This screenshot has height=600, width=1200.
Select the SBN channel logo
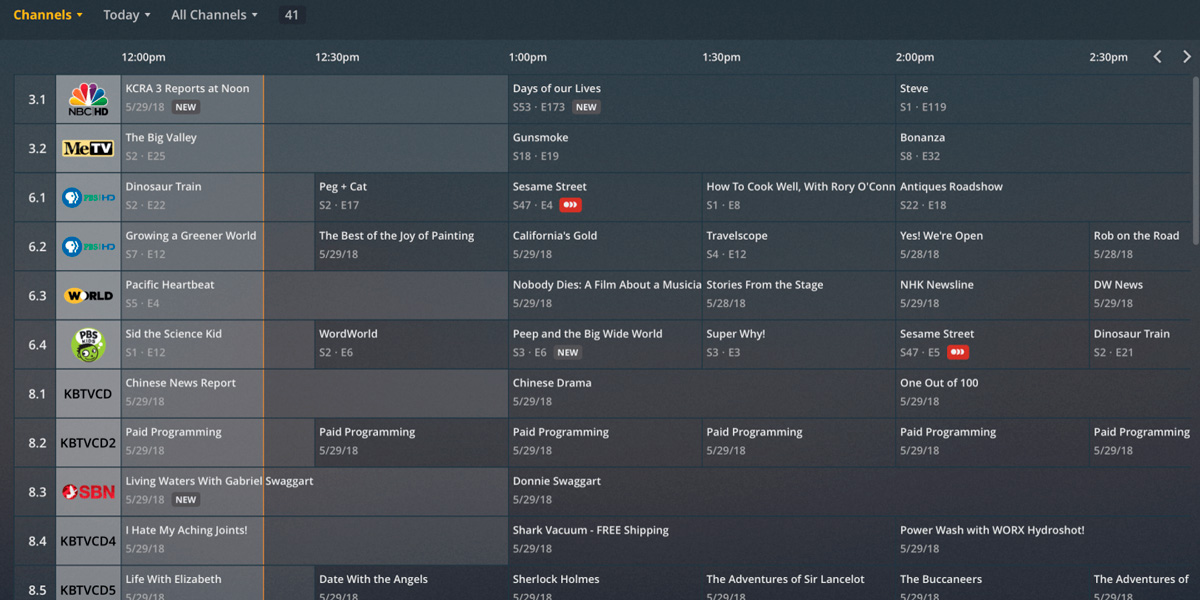click(88, 491)
